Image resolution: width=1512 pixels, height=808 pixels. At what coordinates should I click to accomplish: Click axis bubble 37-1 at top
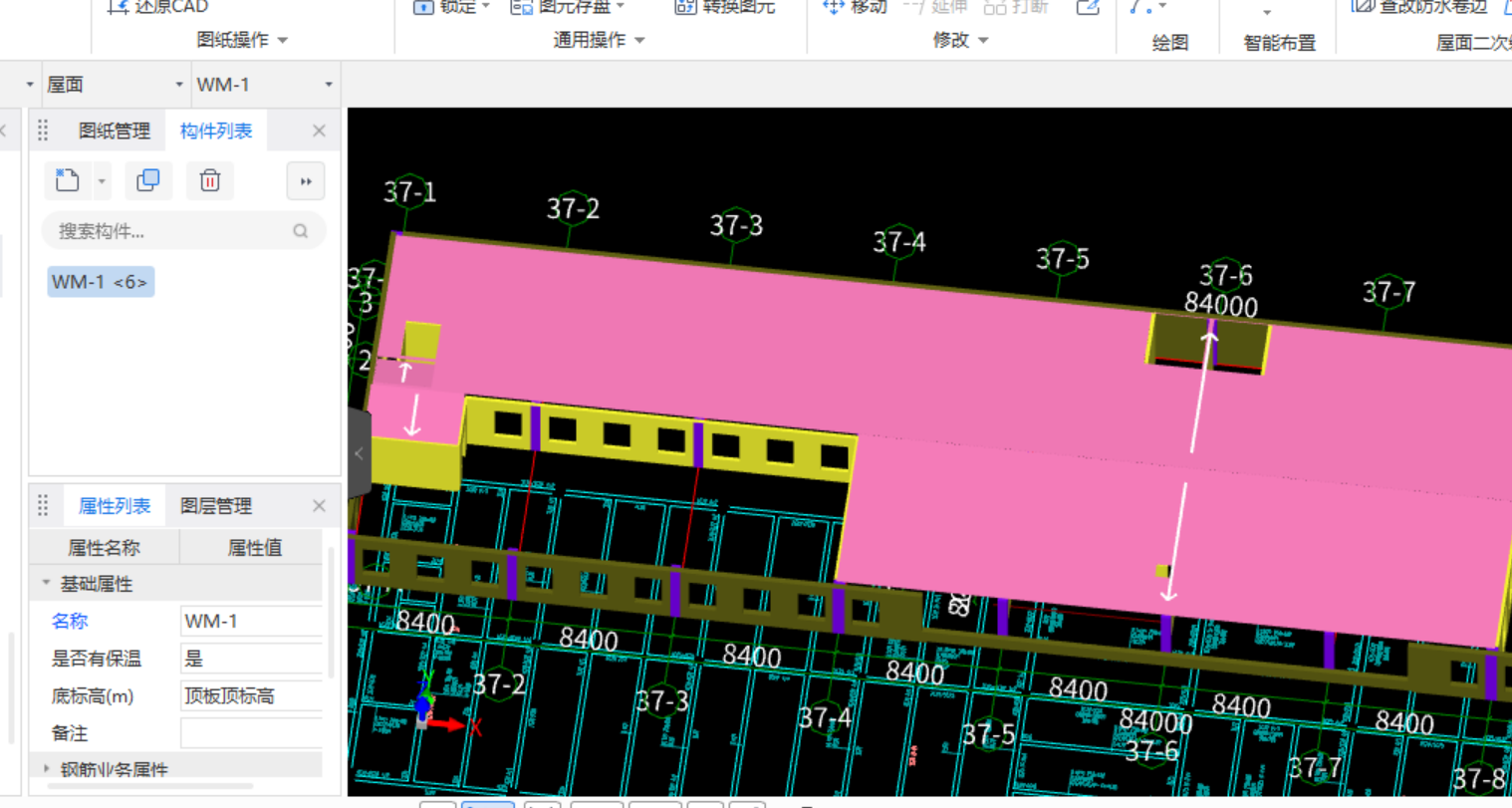click(409, 192)
